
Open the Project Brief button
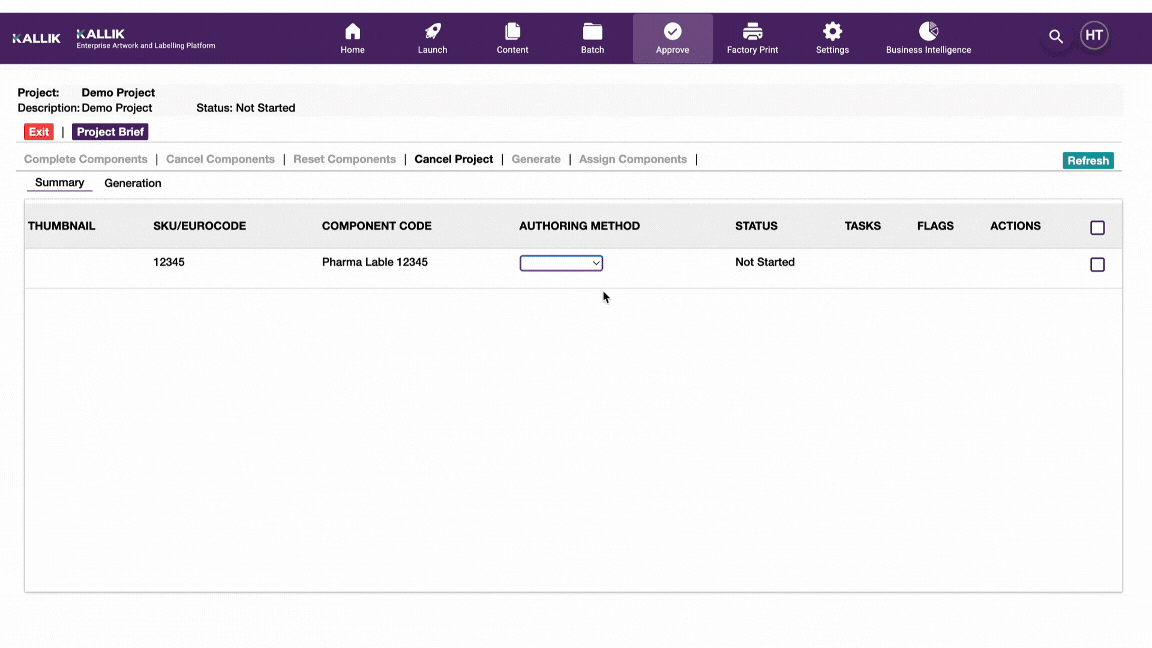coord(110,132)
